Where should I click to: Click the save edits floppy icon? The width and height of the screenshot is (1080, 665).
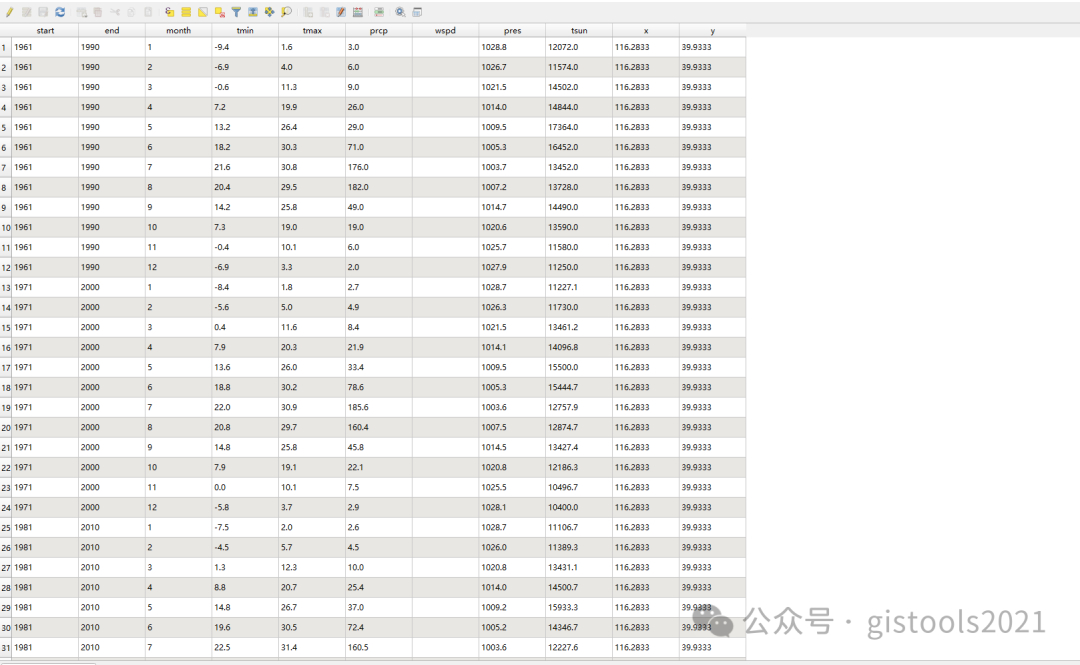click(43, 12)
